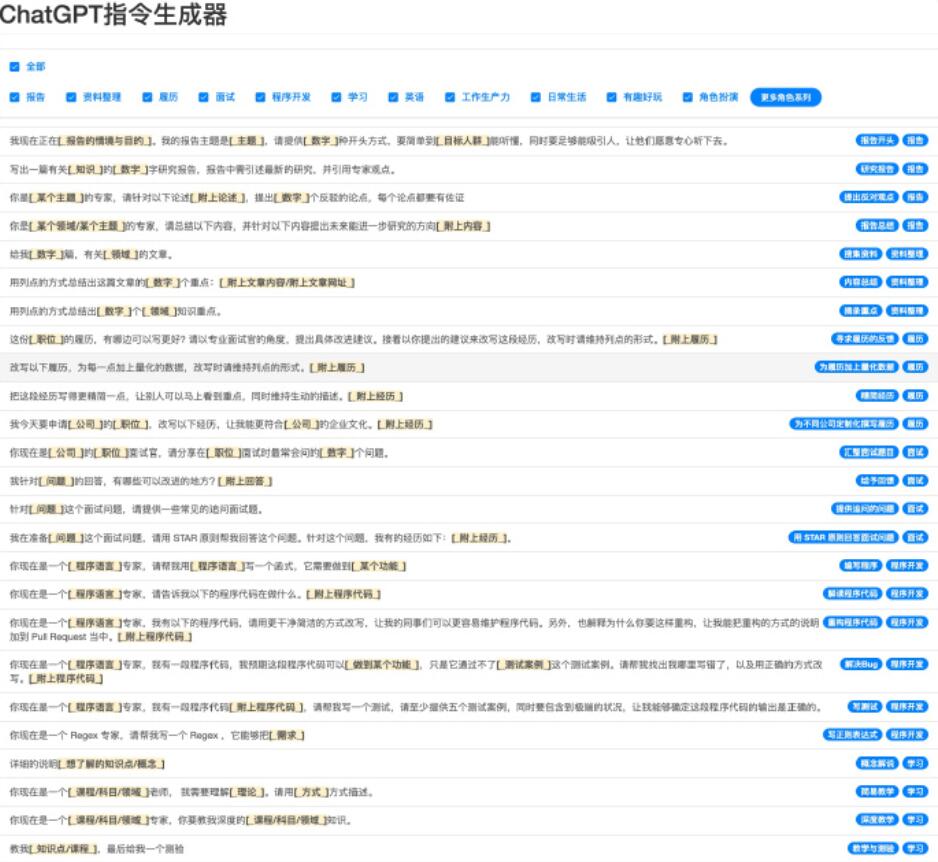938x862 pixels.
Task: Uncheck the 报告 category checkbox
Action: 14,97
